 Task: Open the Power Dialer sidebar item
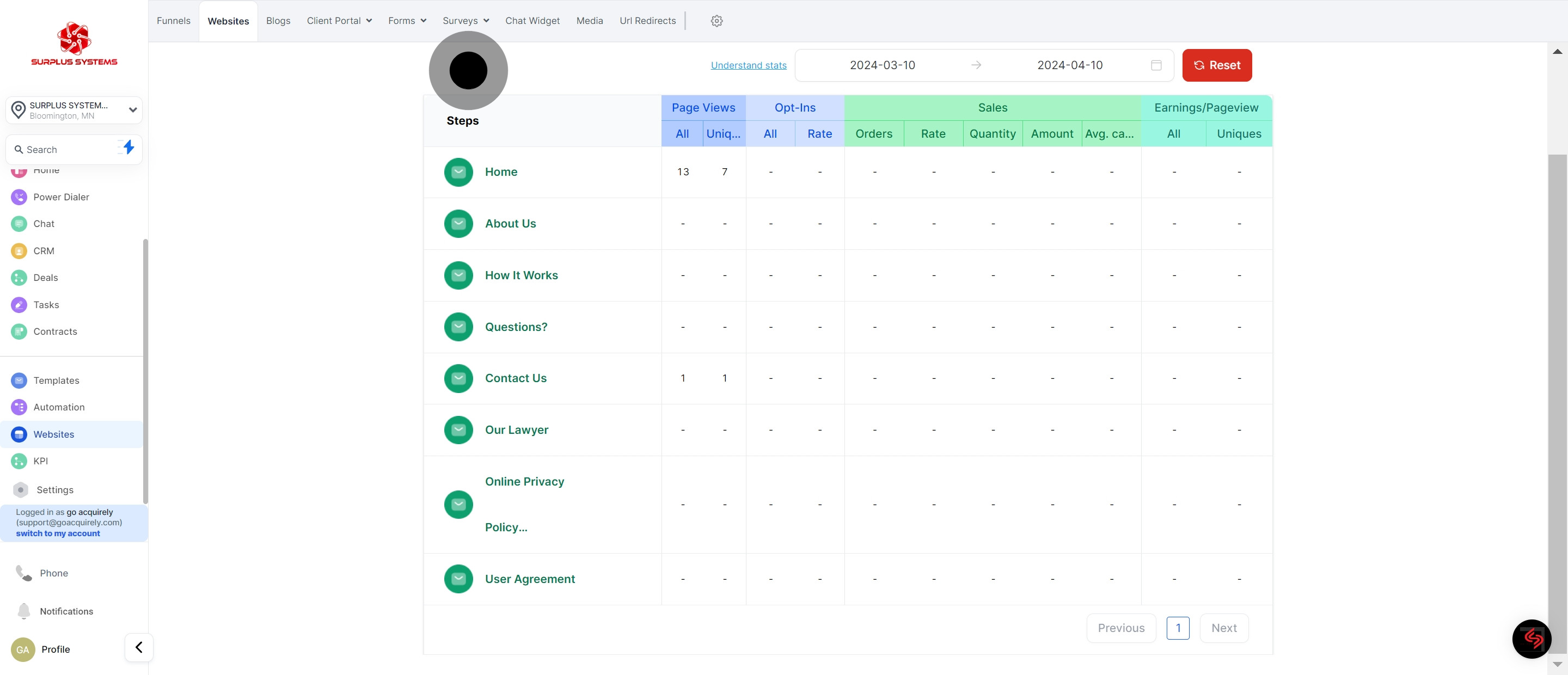tap(61, 197)
